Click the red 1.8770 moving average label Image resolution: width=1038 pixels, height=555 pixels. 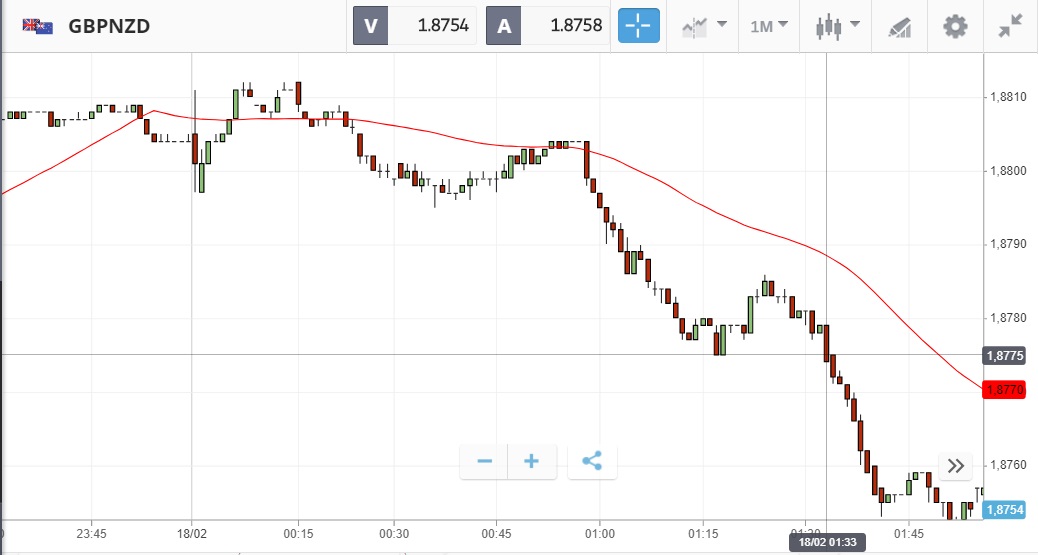click(1003, 389)
